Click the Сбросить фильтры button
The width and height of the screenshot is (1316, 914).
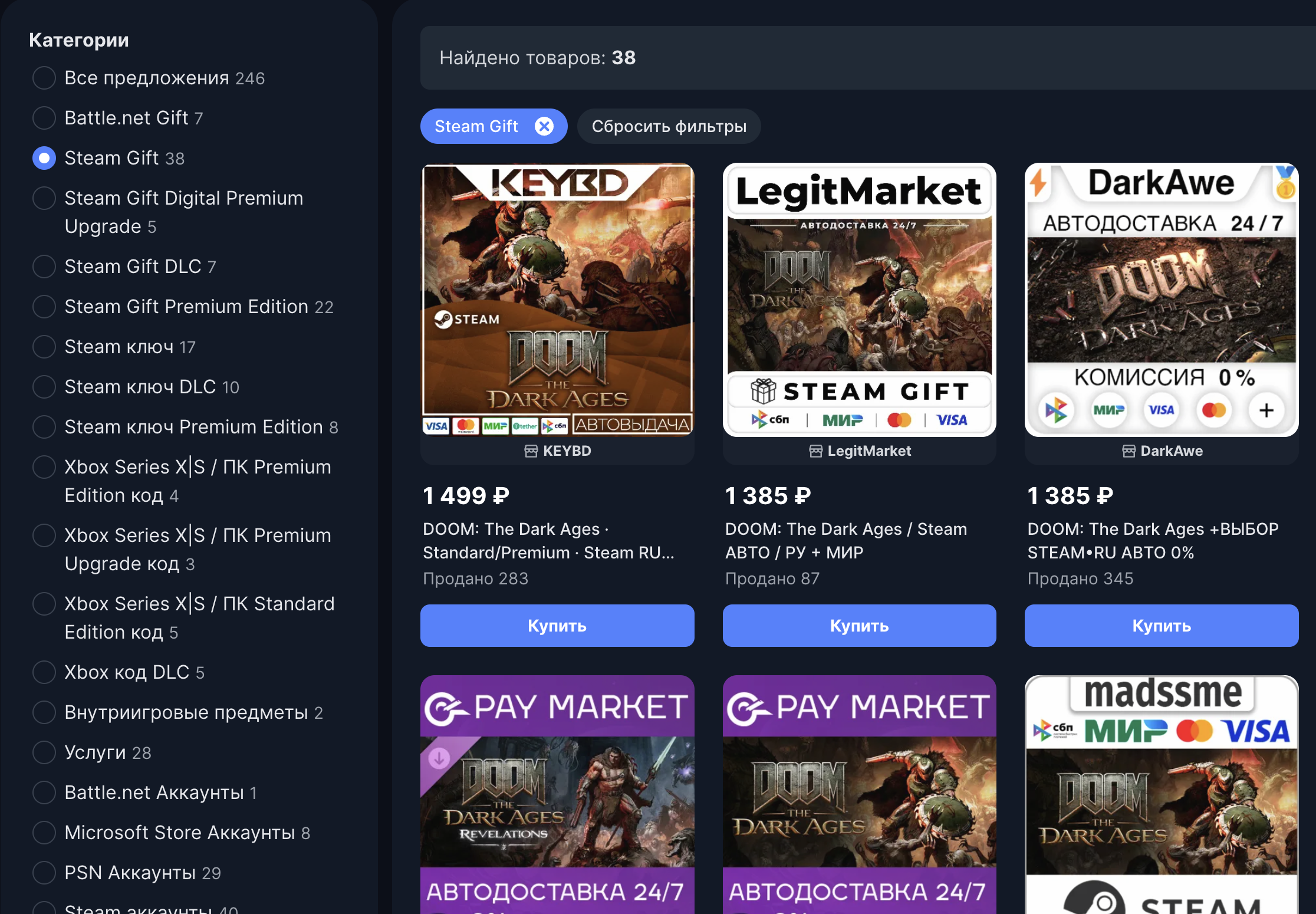click(x=669, y=126)
